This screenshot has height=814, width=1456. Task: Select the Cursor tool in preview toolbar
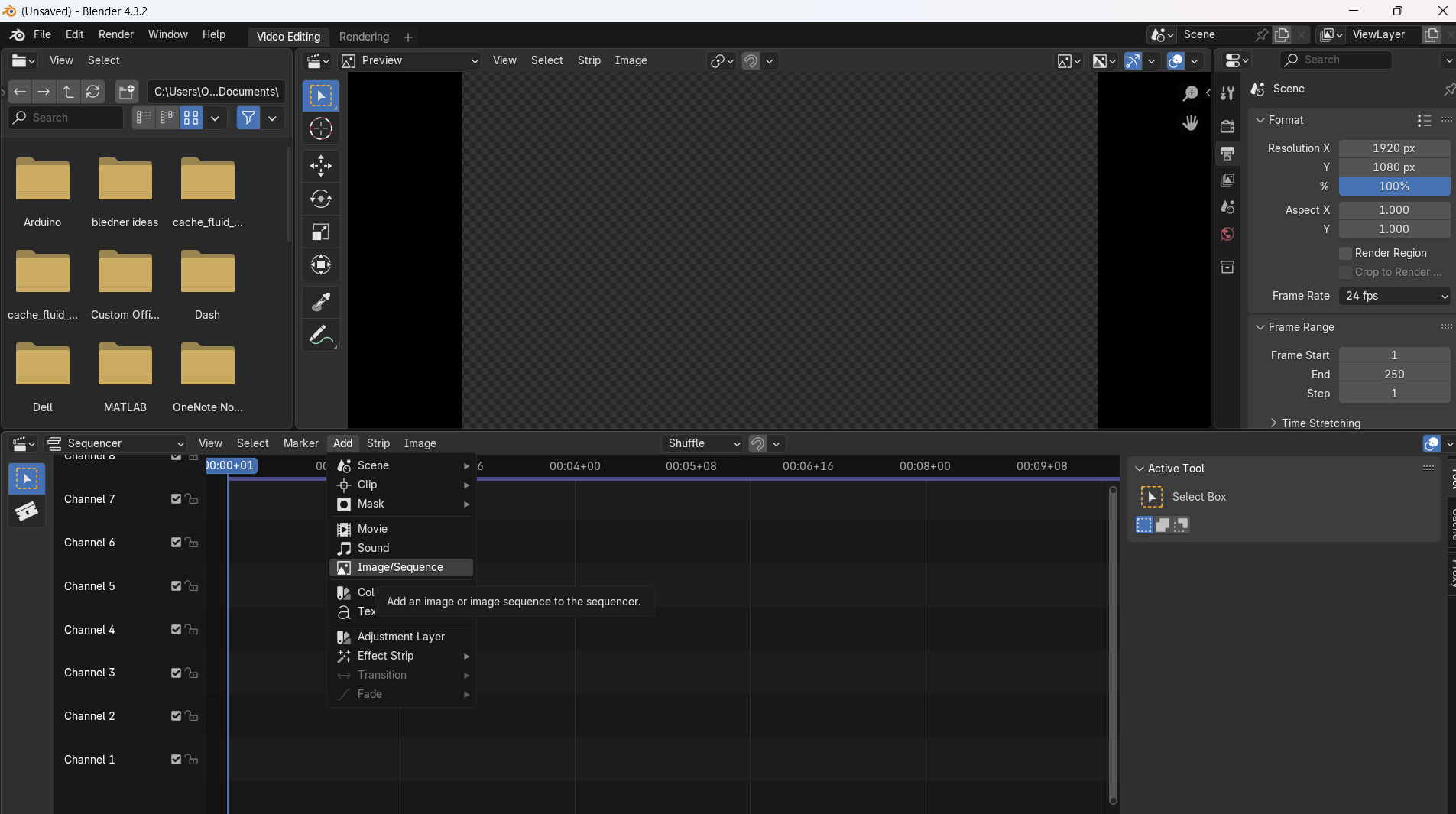point(320,128)
